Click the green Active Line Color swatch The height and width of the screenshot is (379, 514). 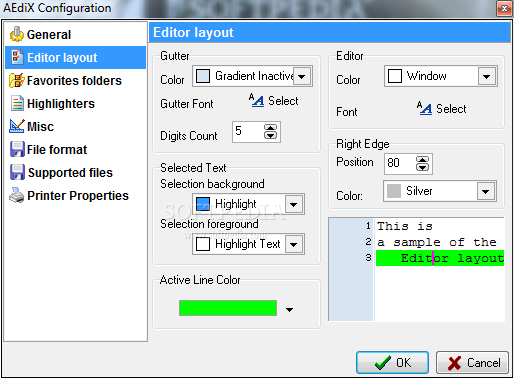click(228, 308)
